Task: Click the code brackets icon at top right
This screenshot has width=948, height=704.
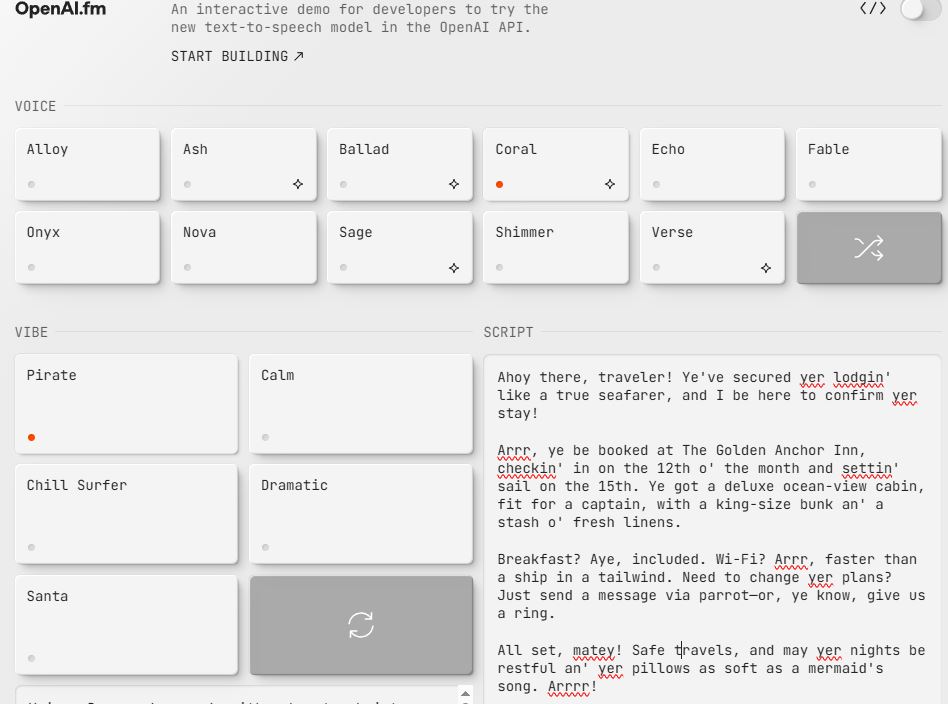Action: point(873,9)
